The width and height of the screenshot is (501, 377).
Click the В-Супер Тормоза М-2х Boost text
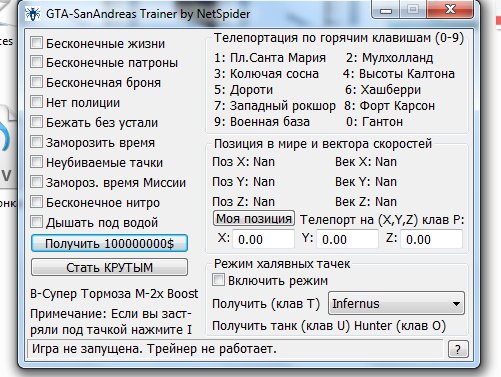114,294
